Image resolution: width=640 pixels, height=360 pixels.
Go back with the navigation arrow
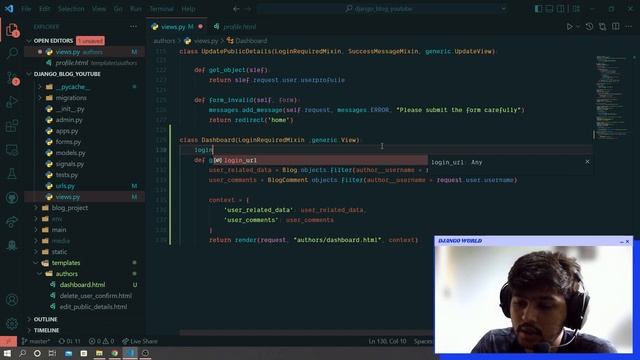(236, 9)
